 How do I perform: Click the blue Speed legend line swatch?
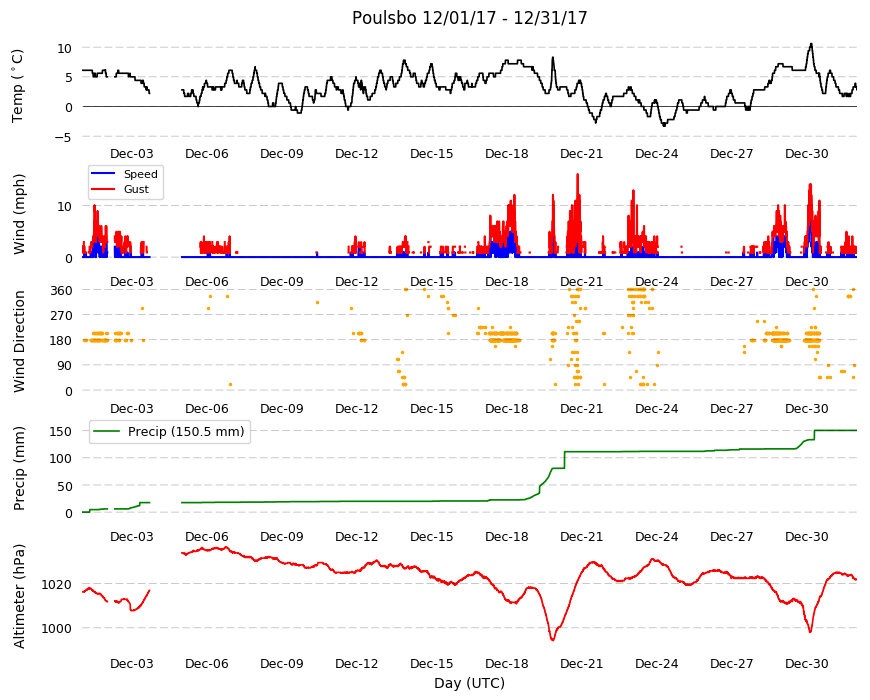pyautogui.click(x=103, y=174)
